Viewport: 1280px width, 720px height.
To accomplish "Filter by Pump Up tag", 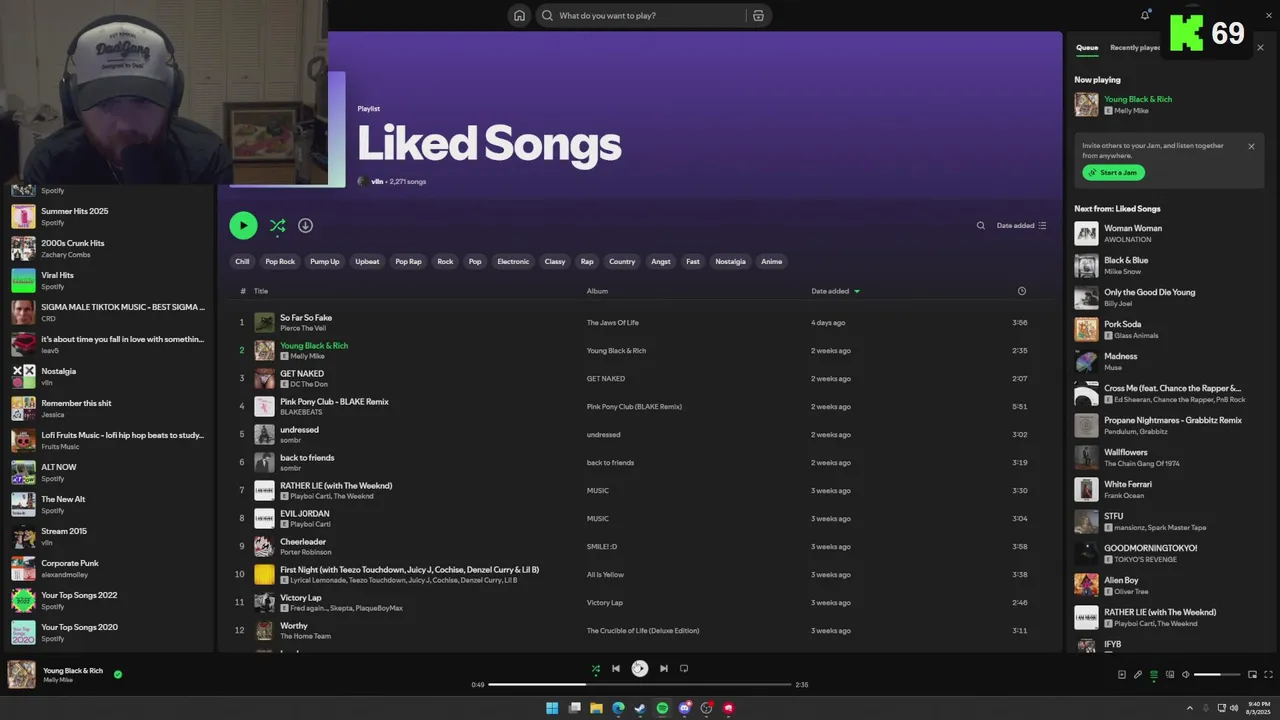I will click(325, 261).
